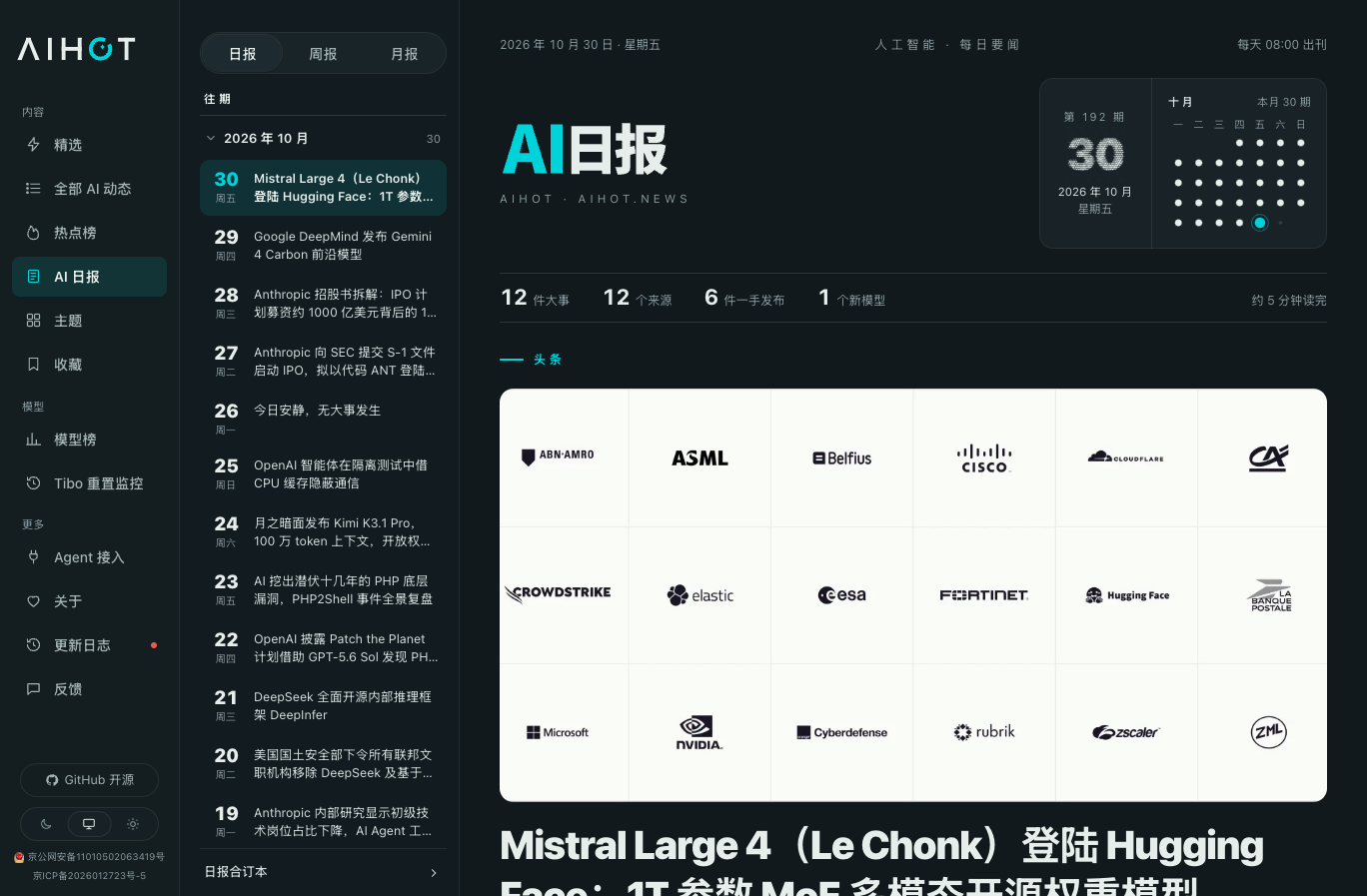Switch to the 周报 tab
The height and width of the screenshot is (896, 1367).
[x=323, y=54]
